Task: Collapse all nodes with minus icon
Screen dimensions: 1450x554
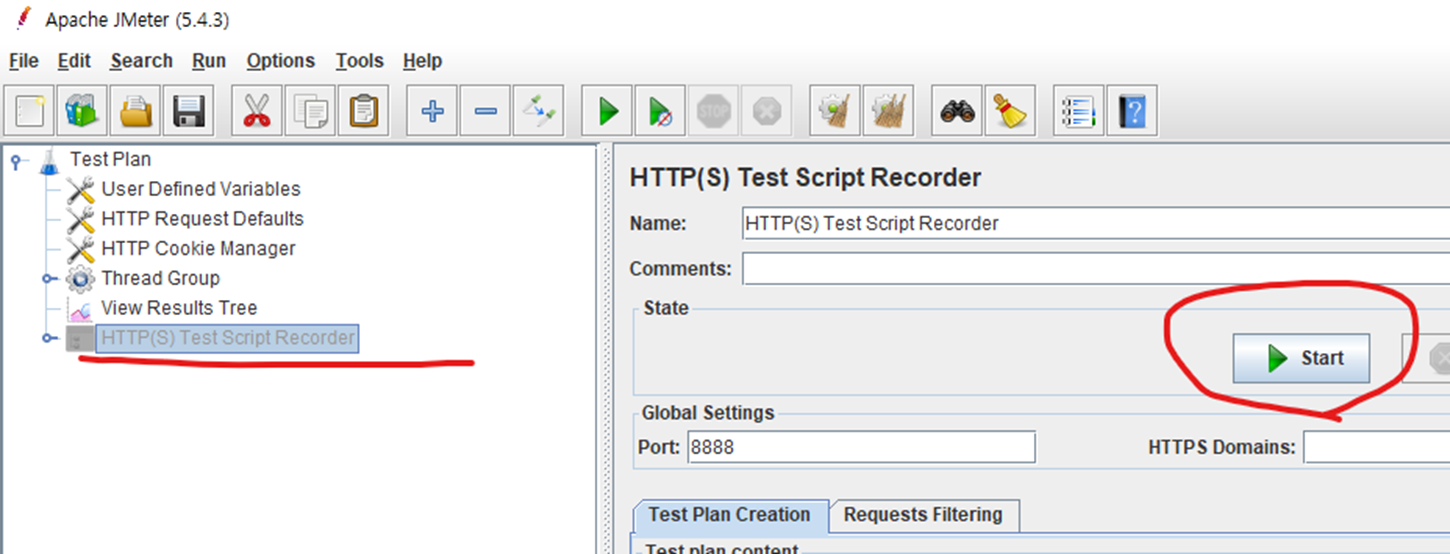Action: 486,110
